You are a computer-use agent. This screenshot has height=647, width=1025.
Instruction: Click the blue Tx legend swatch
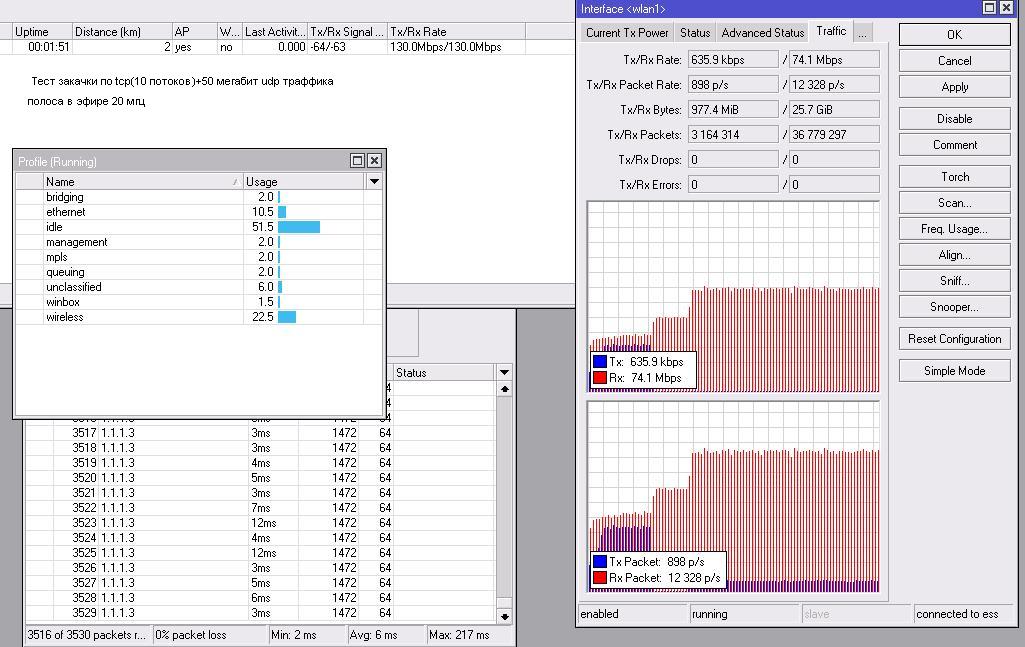pos(600,362)
